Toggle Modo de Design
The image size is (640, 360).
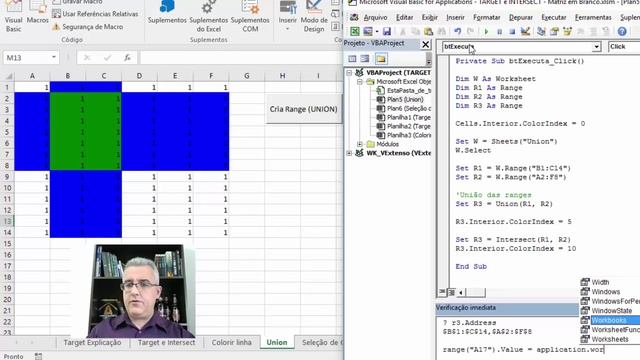[x=313, y=16]
